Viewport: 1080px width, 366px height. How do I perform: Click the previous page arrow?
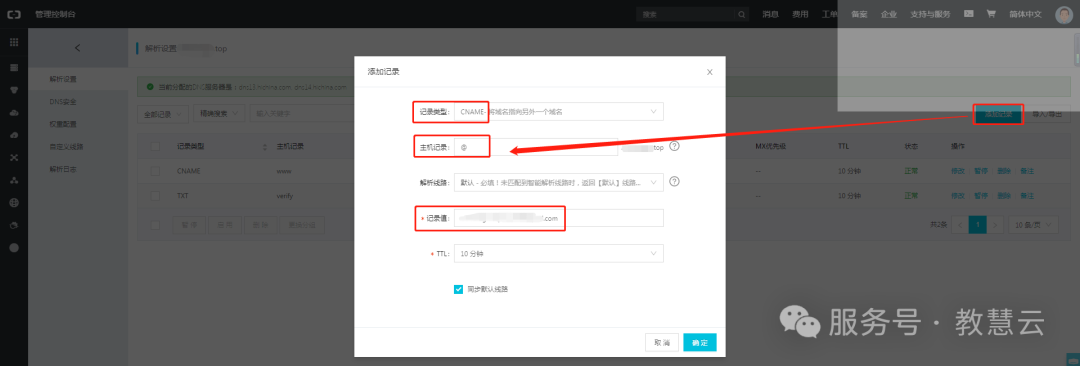coord(959,225)
